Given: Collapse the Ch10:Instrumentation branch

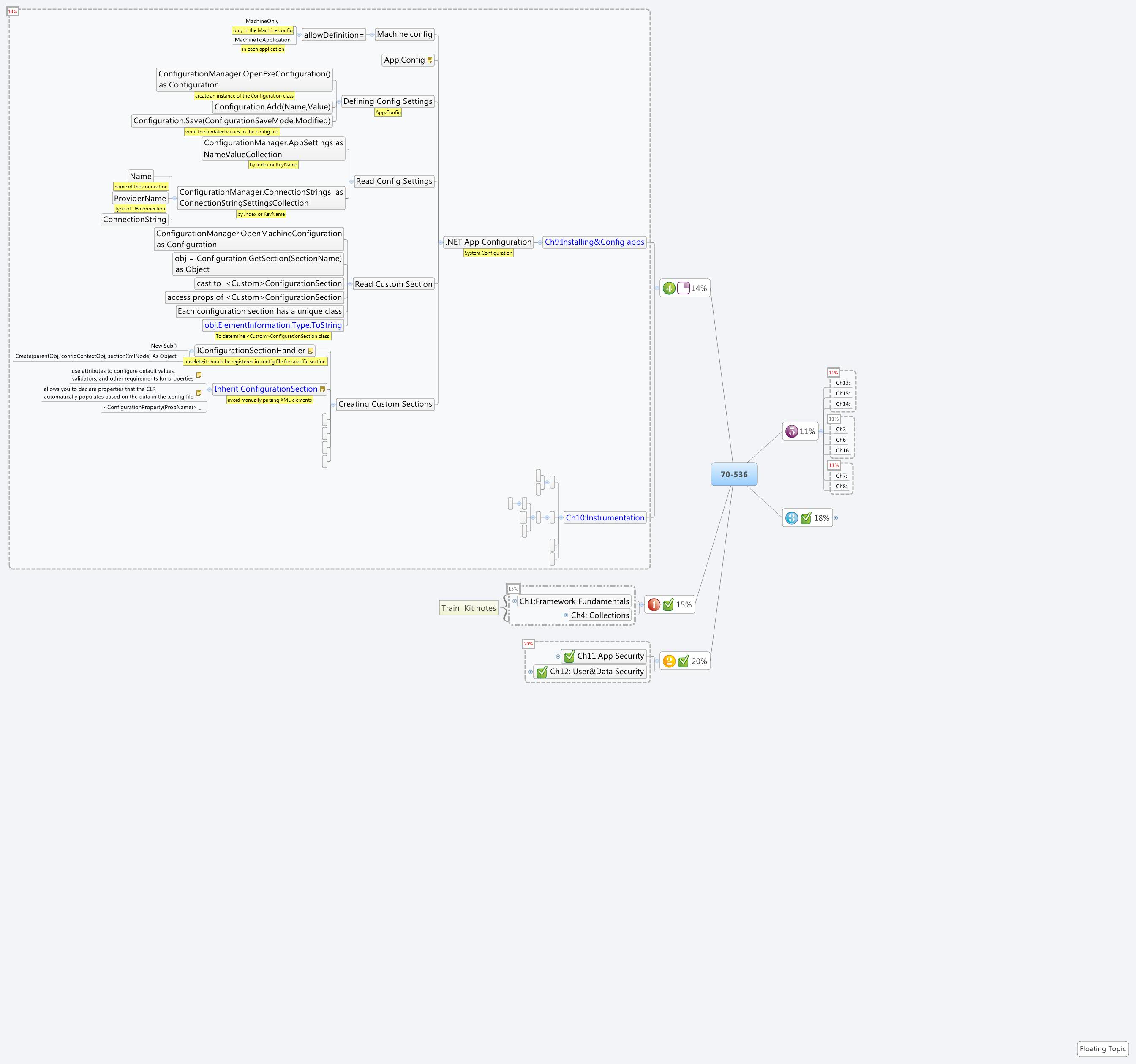Looking at the screenshot, I should click(561, 518).
